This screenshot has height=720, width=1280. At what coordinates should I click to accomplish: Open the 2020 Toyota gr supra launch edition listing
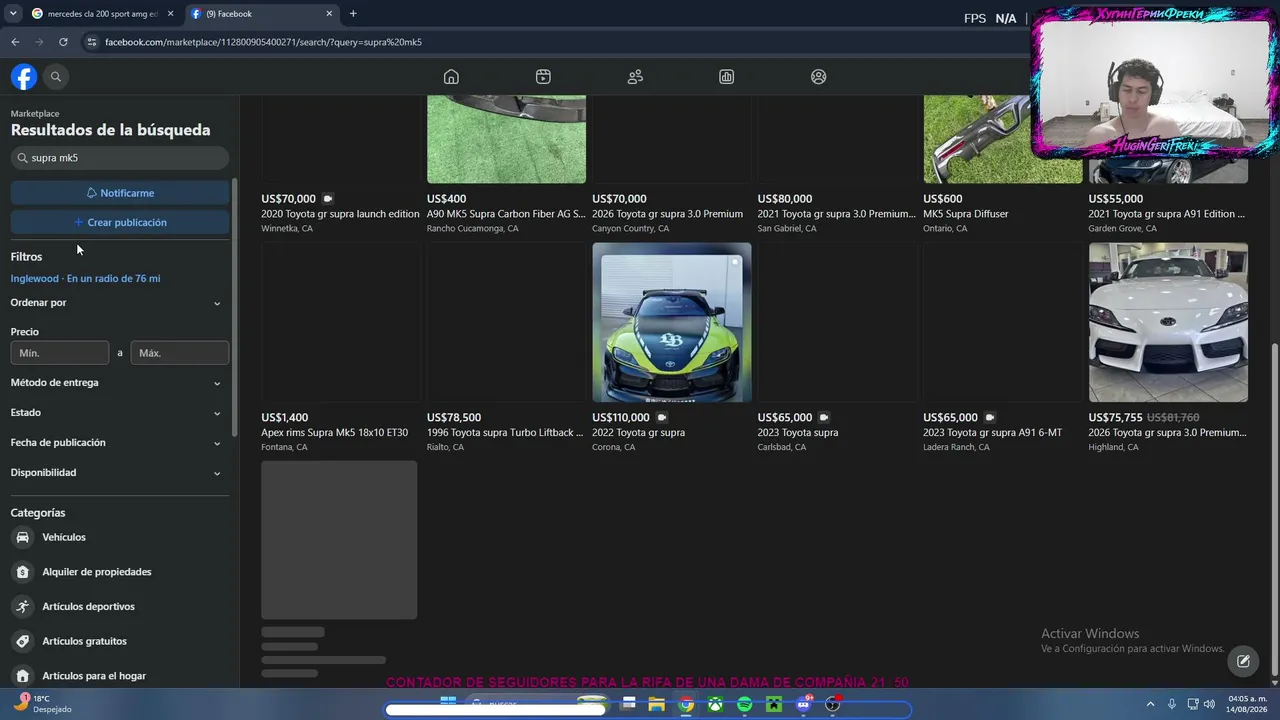click(340, 214)
